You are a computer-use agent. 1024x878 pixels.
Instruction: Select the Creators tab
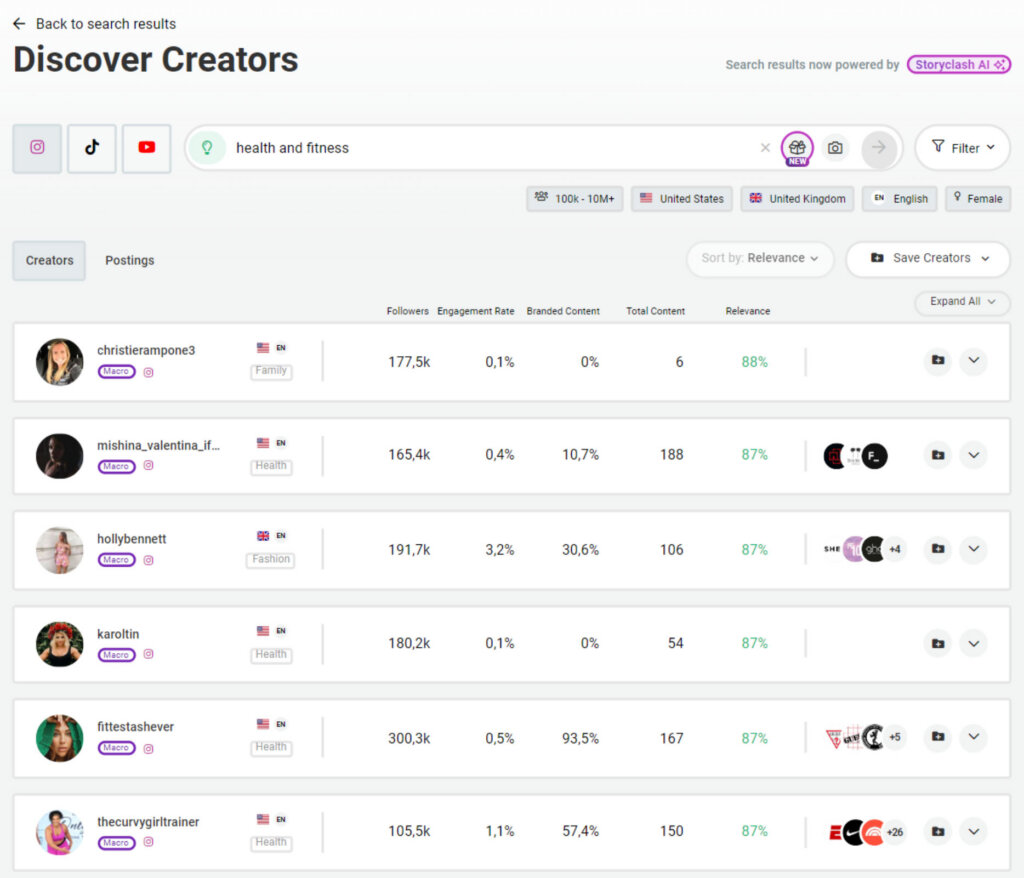coord(48,260)
